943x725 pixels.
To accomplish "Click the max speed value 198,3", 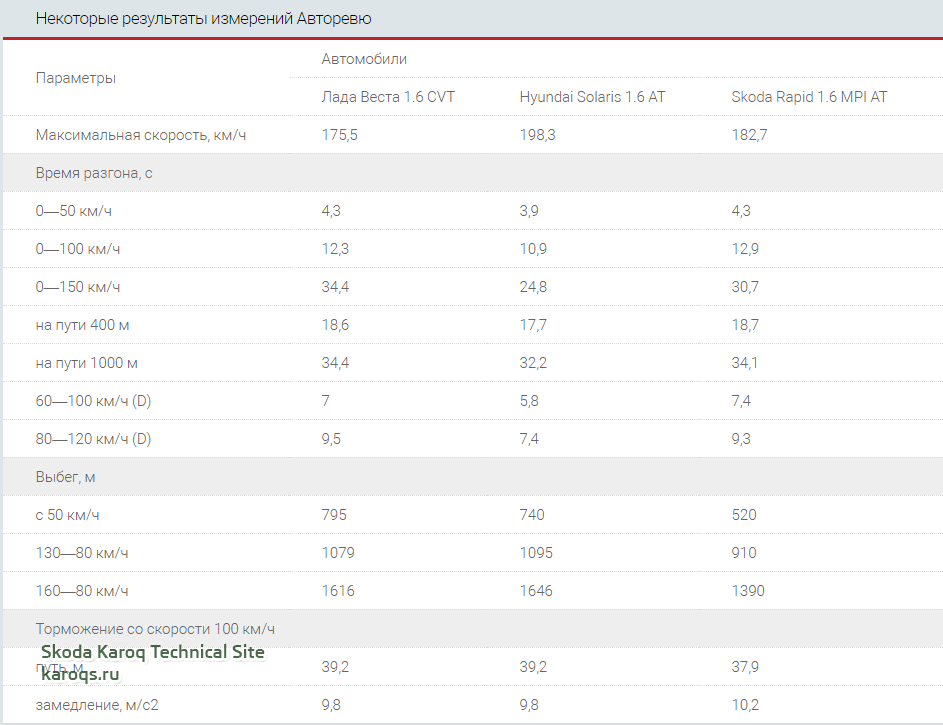I will (x=537, y=135).
